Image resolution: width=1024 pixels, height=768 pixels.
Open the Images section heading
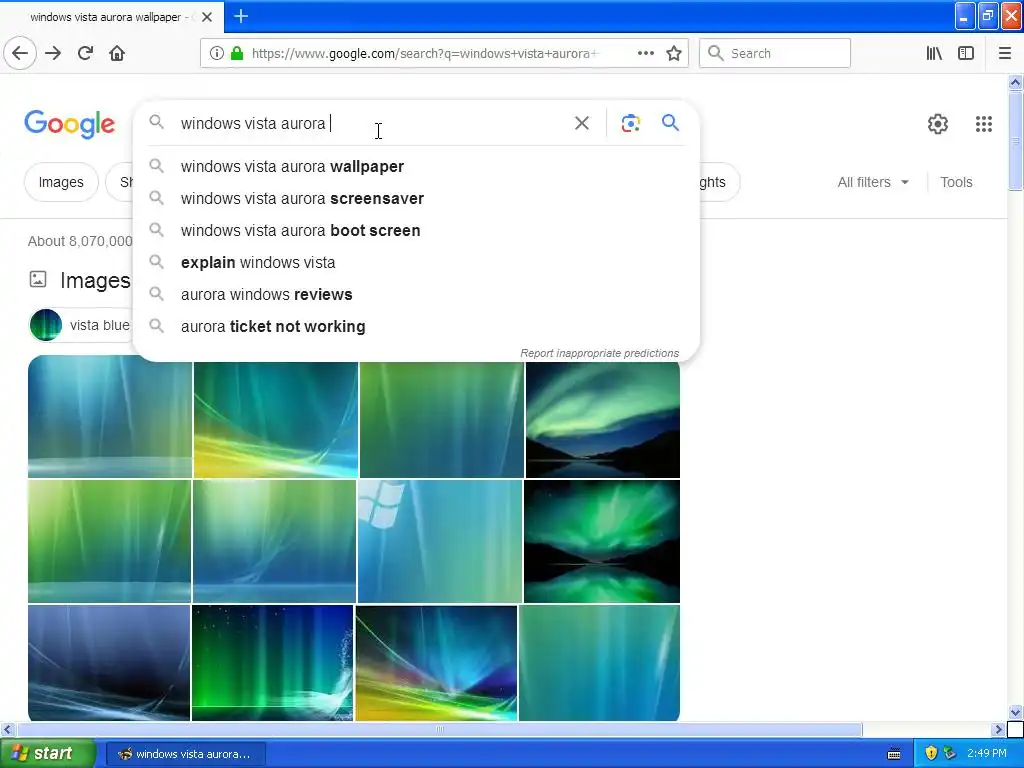(95, 281)
